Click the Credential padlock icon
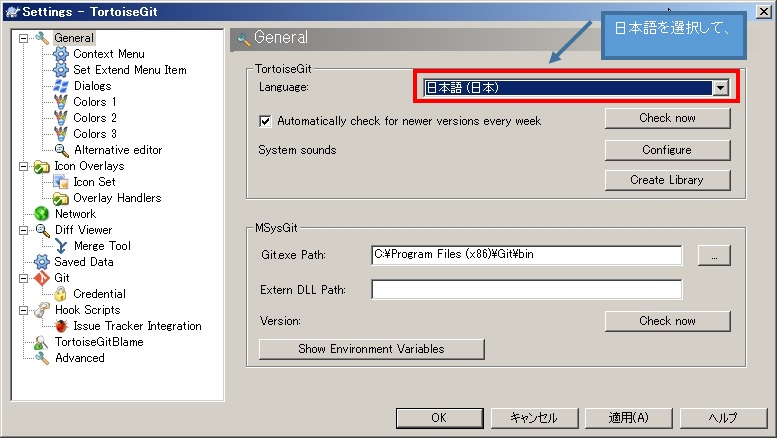Image resolution: width=777 pixels, height=438 pixels. point(60,294)
